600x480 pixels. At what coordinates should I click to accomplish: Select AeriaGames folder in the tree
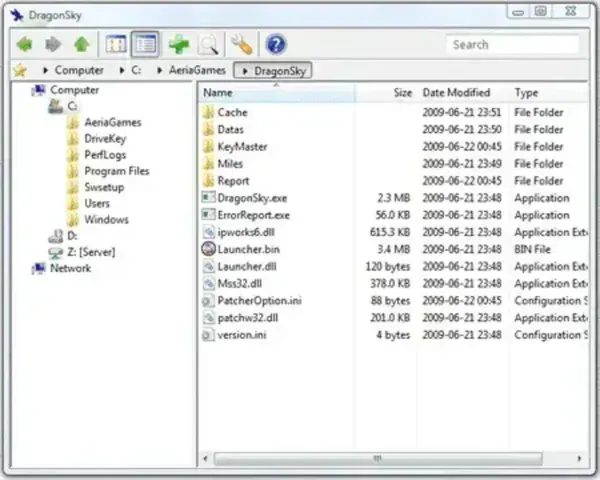point(112,122)
